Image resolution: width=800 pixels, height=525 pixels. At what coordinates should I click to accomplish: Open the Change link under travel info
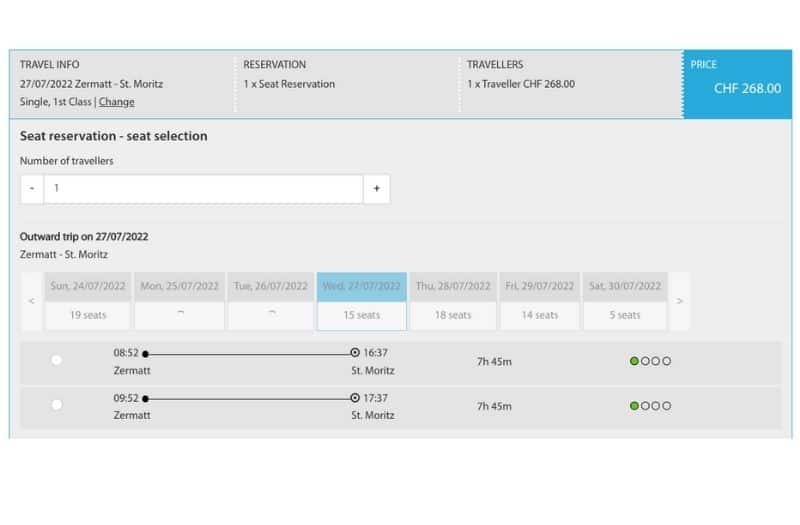(x=116, y=102)
